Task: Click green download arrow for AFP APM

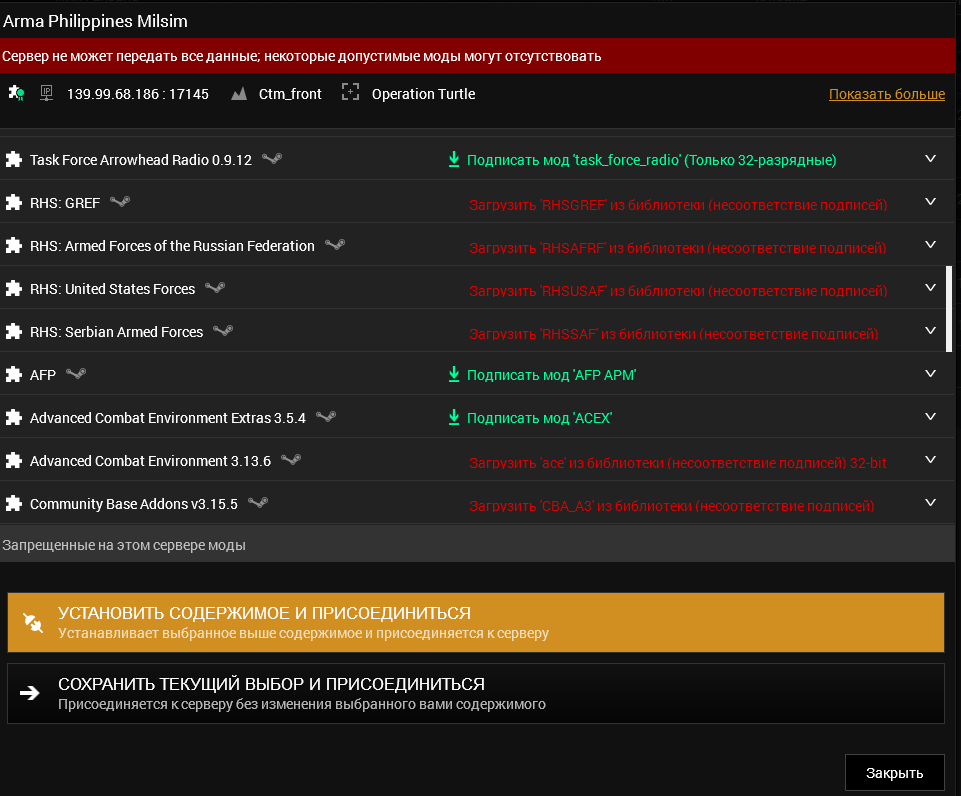Action: click(454, 374)
